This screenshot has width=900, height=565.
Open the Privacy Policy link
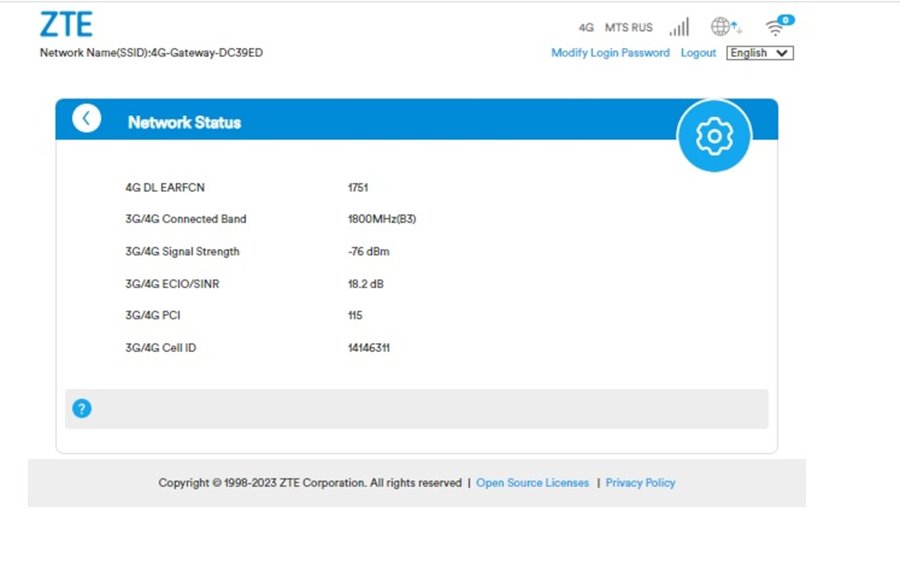(x=640, y=483)
